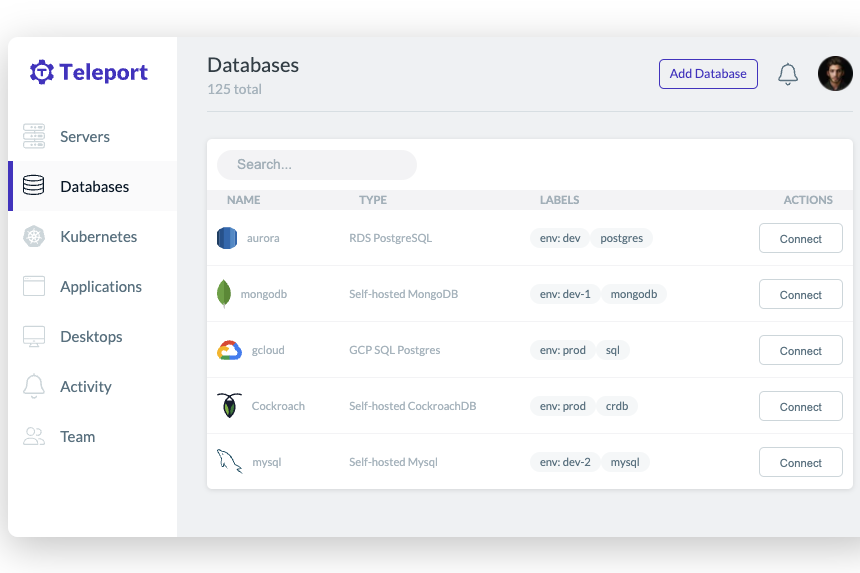Click the Databases cylinder icon in sidebar
The image size is (860, 573).
tap(33, 185)
